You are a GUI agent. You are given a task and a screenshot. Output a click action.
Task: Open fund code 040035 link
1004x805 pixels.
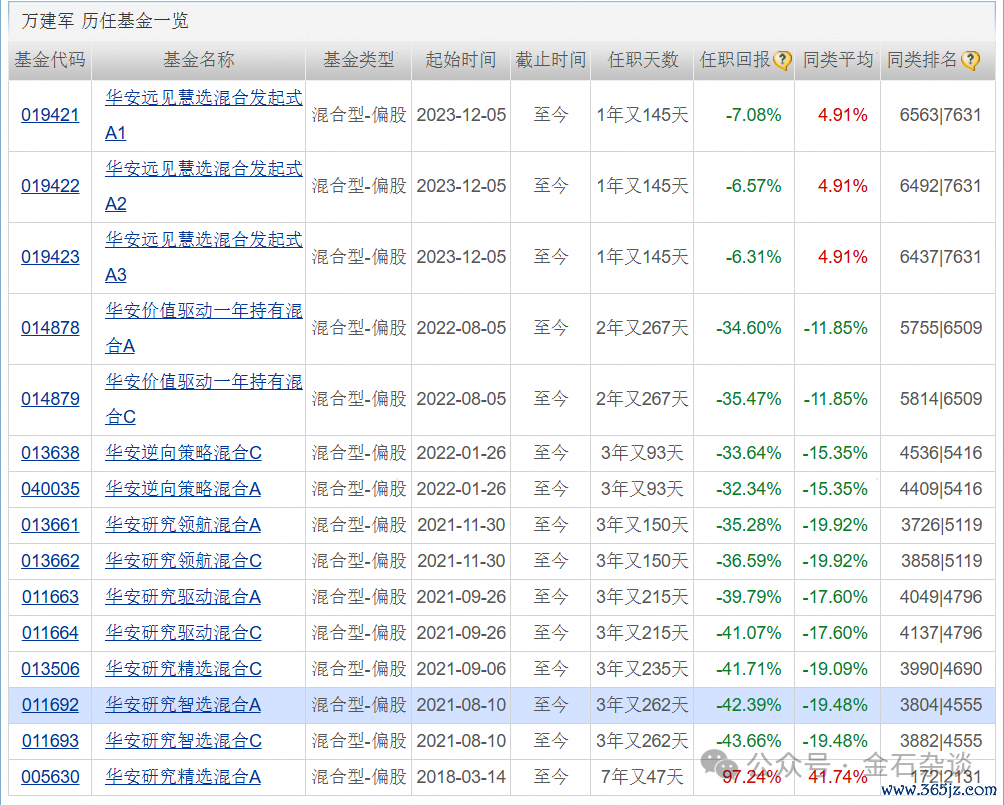pos(50,489)
